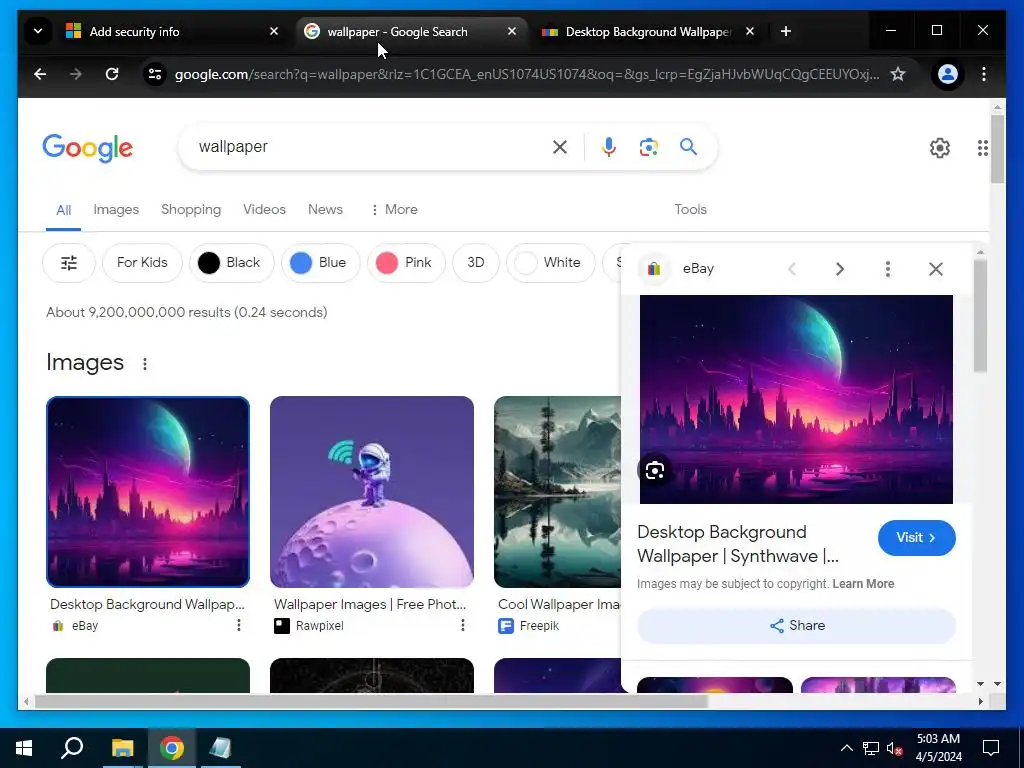Screen dimensions: 1024x768
Task: Close the Add security info tab
Action: point(274,31)
